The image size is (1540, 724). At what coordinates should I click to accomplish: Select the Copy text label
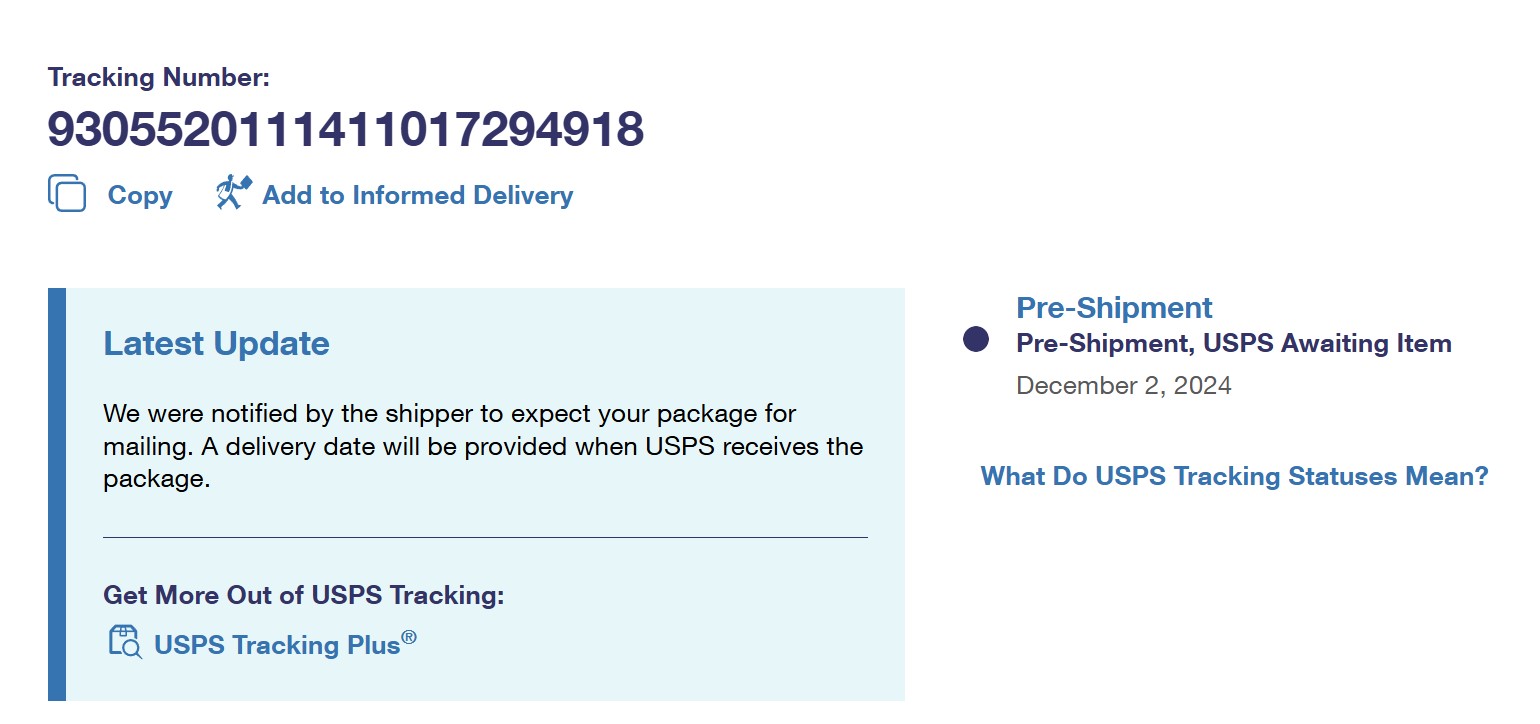click(x=140, y=195)
